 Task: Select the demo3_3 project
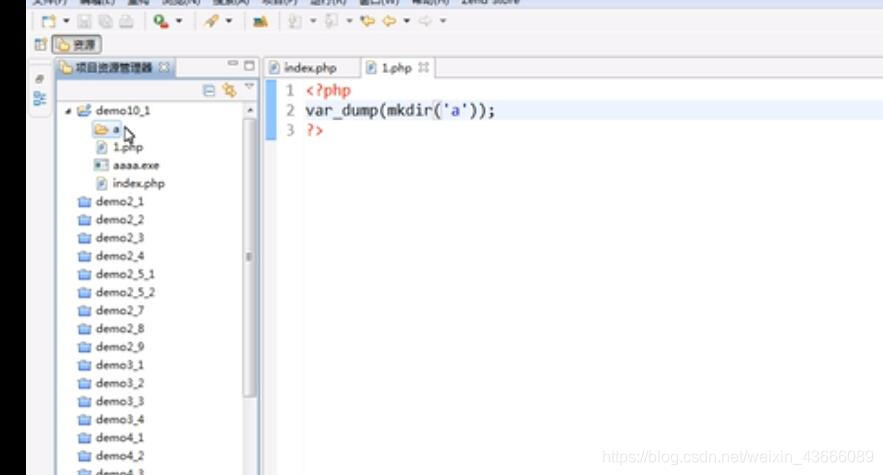coord(119,401)
